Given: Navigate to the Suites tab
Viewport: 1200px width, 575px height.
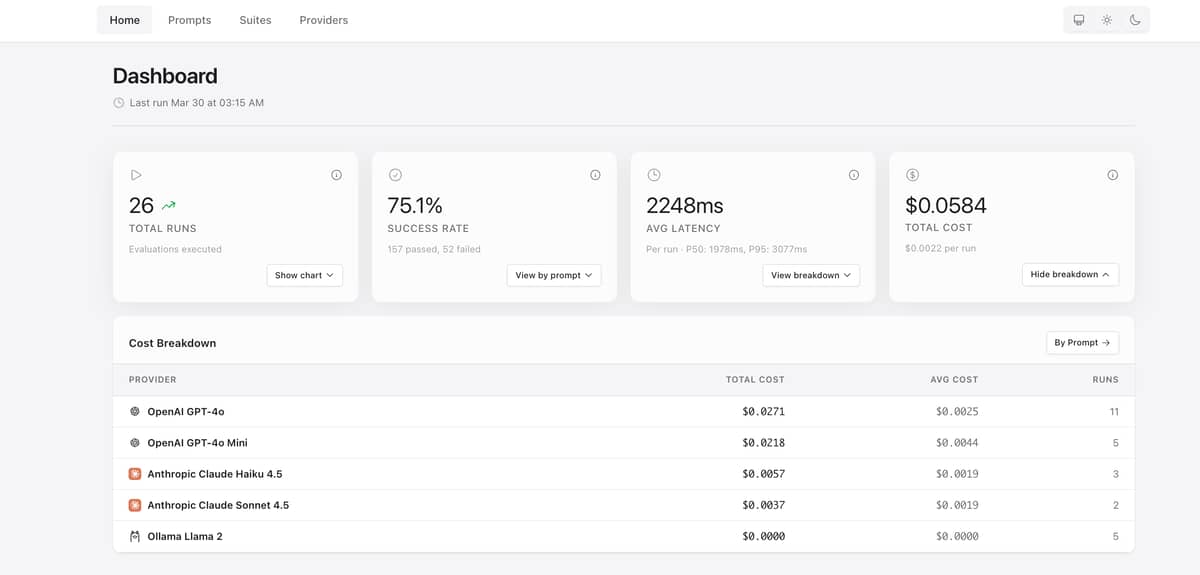Looking at the screenshot, I should coord(255,20).
